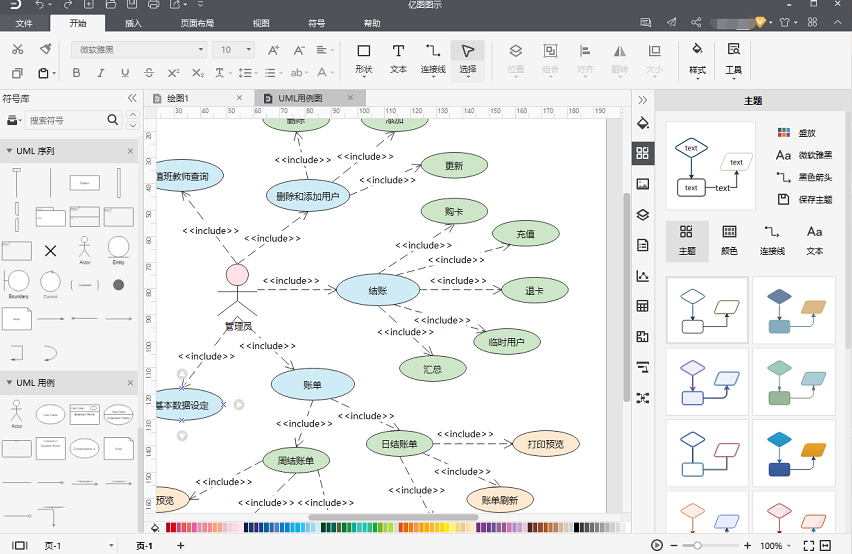This screenshot has height=554, width=852.
Task: Pick the red swatch in color bar
Action: click(x=168, y=527)
